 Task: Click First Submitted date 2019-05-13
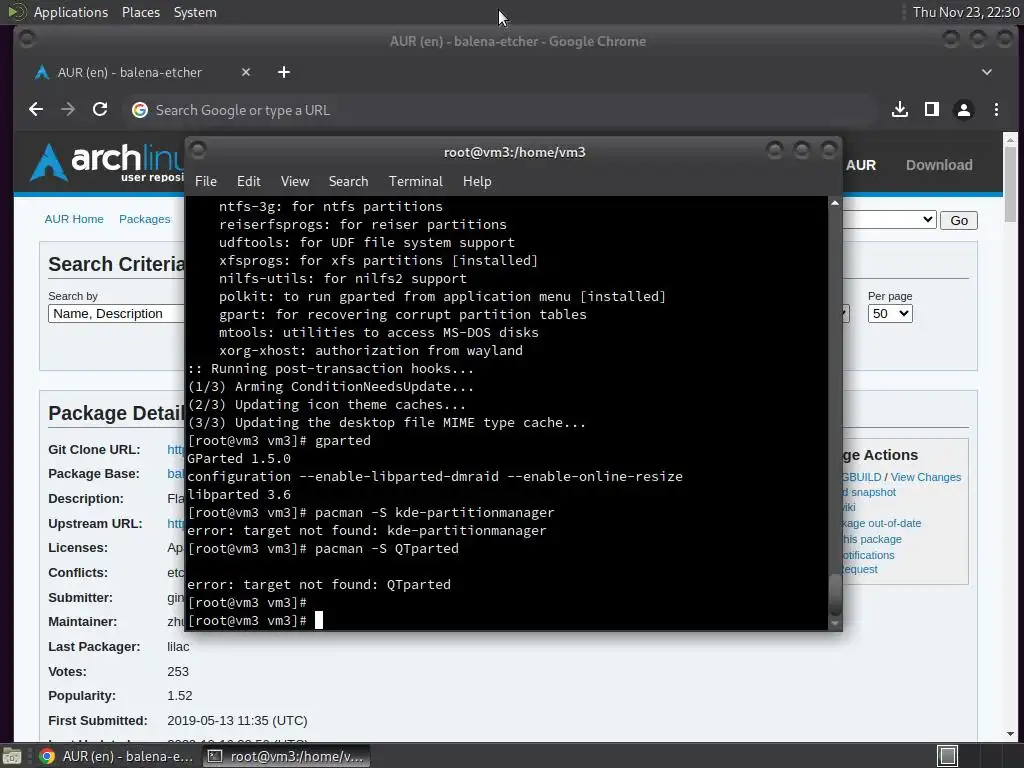[x=237, y=720]
